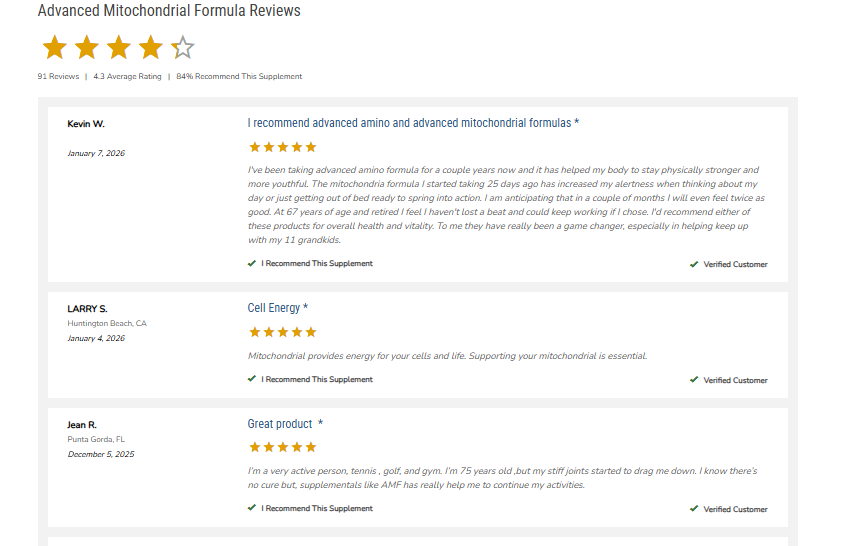Image resolution: width=867 pixels, height=546 pixels.
Task: Click the star rating under Cell Energy review
Action: (x=282, y=332)
